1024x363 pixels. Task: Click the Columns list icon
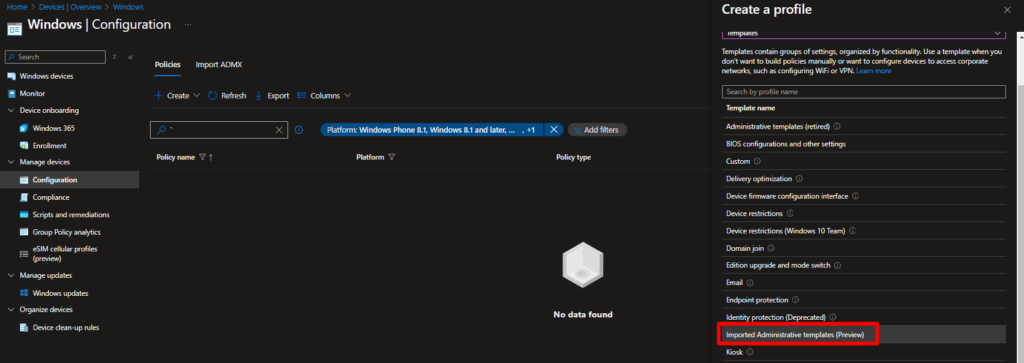point(302,95)
